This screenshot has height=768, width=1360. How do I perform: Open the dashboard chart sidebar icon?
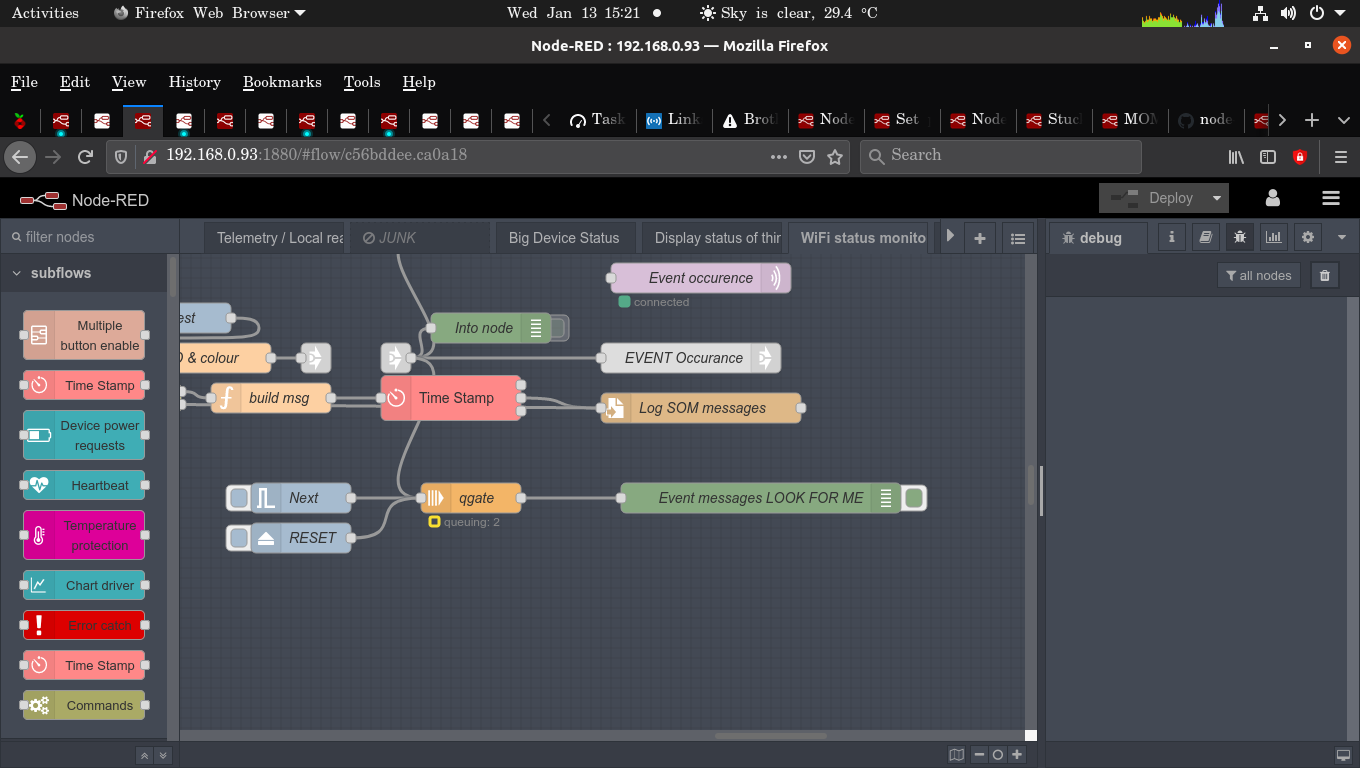coord(1273,237)
